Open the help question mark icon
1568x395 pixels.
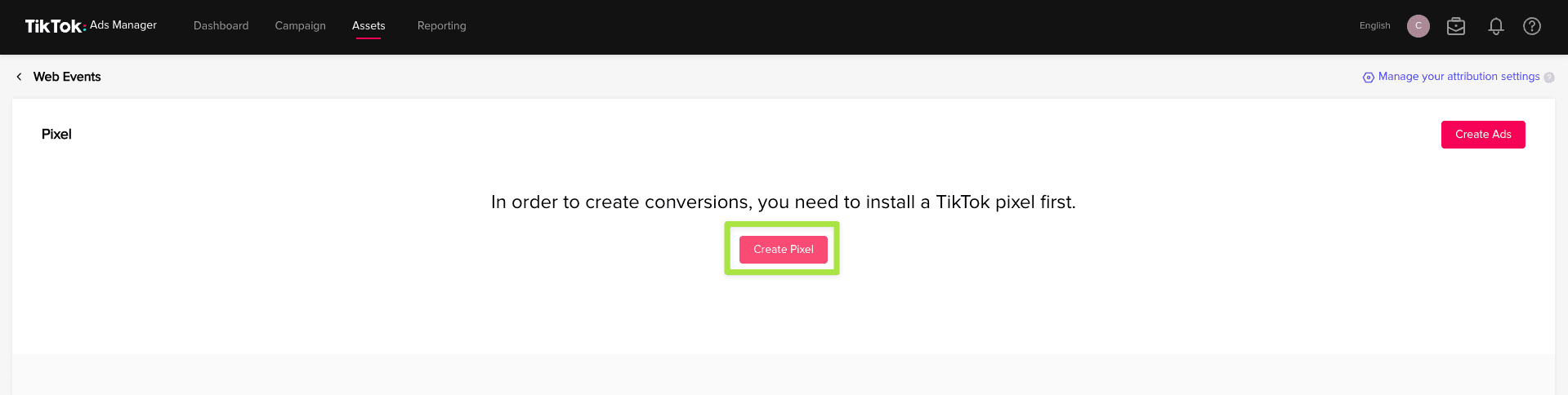[1531, 26]
